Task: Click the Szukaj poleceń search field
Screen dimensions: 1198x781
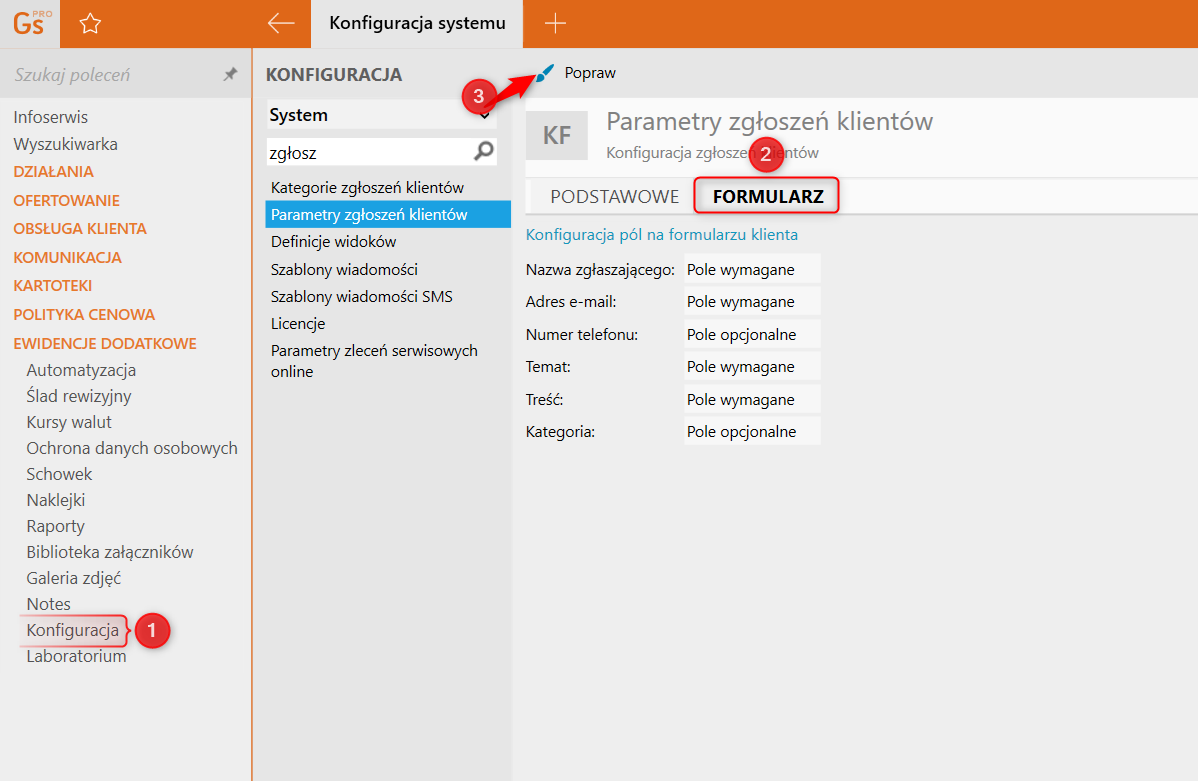Action: (110, 75)
